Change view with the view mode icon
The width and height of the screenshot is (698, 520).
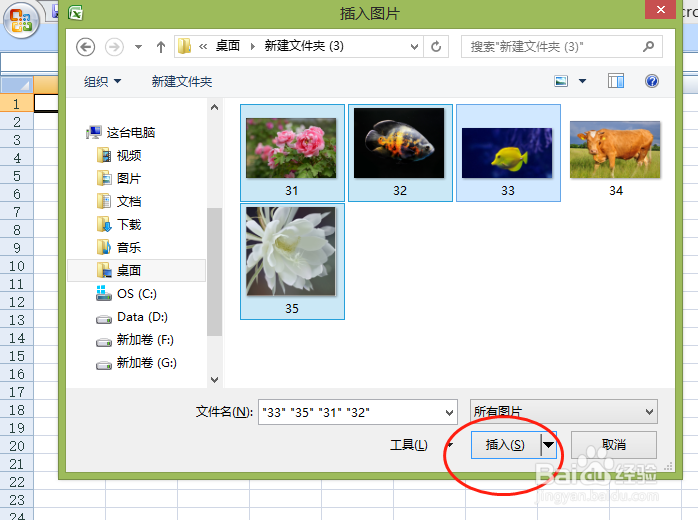561,81
